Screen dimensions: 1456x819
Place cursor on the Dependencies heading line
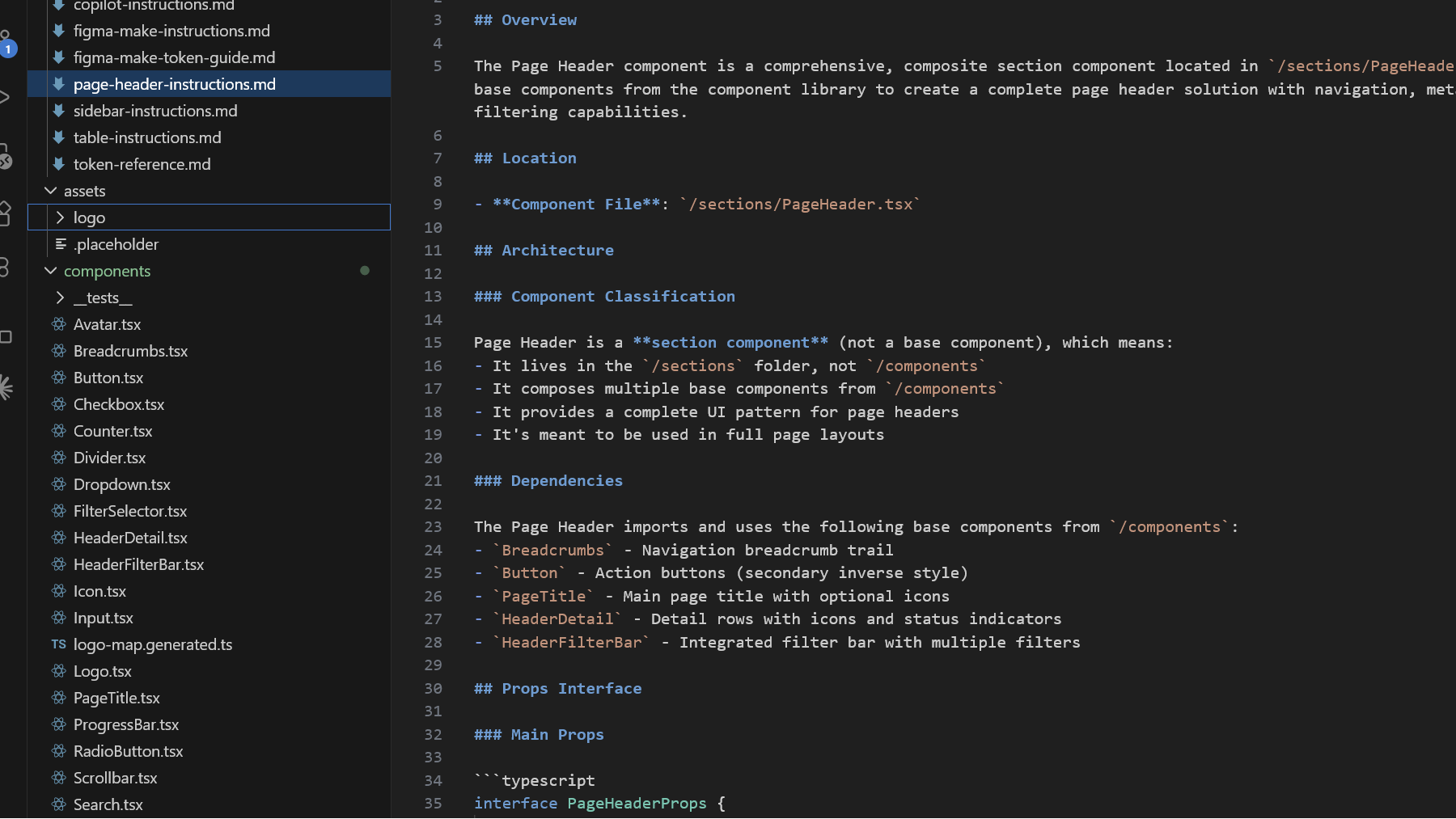pos(566,481)
